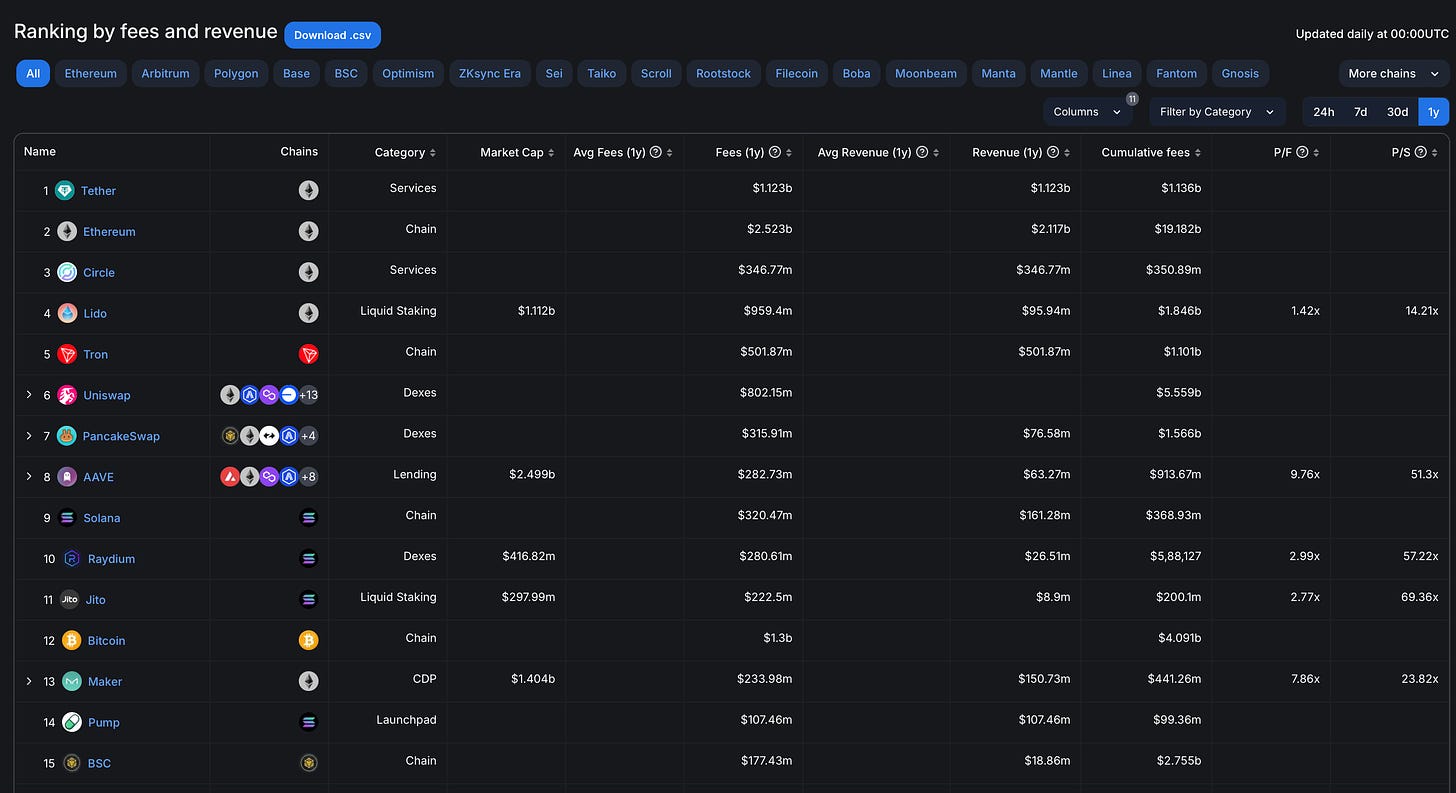Select the Optimism chain tab

click(408, 74)
